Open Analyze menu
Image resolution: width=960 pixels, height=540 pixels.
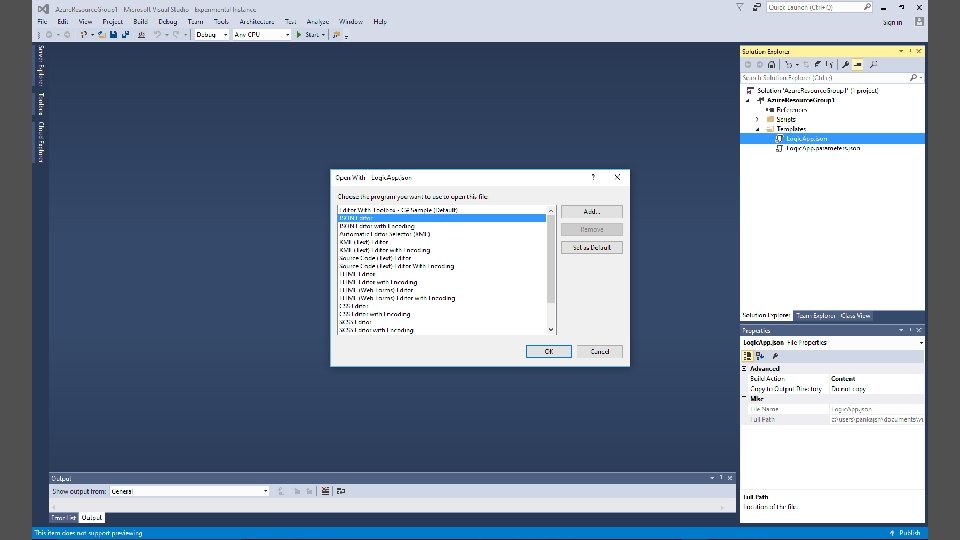click(318, 21)
